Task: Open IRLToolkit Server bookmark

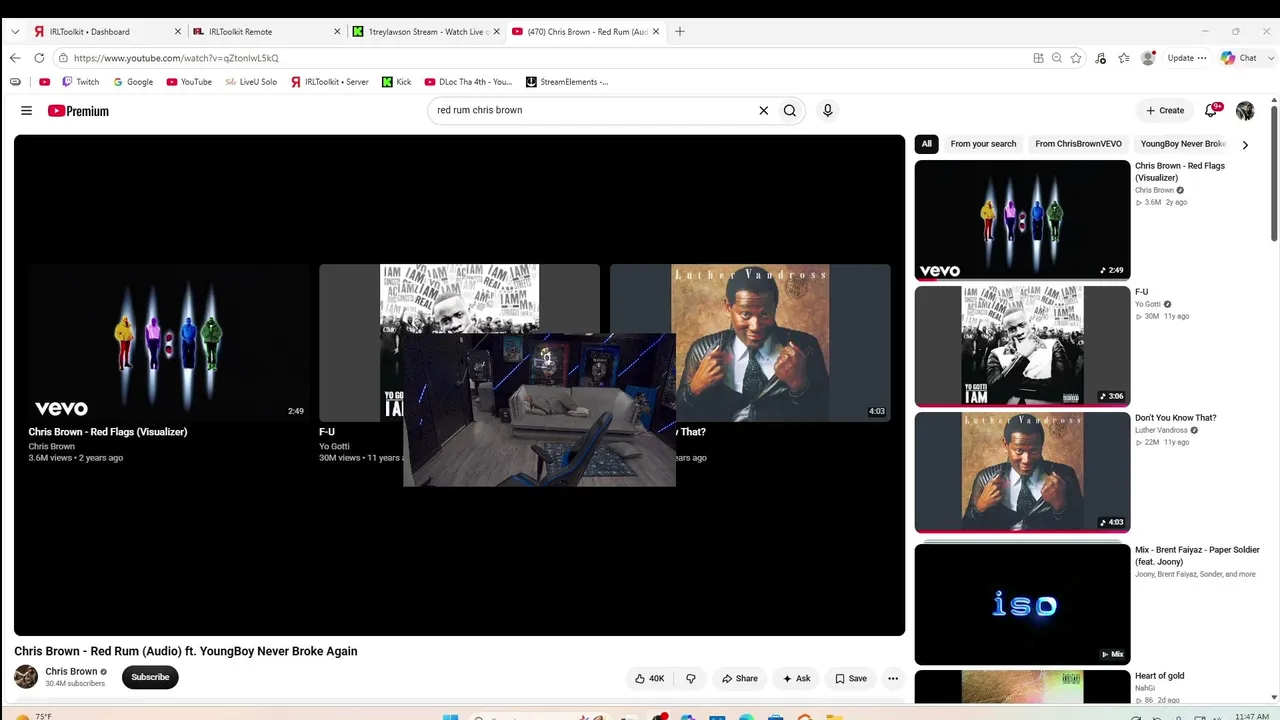Action: 330,82
